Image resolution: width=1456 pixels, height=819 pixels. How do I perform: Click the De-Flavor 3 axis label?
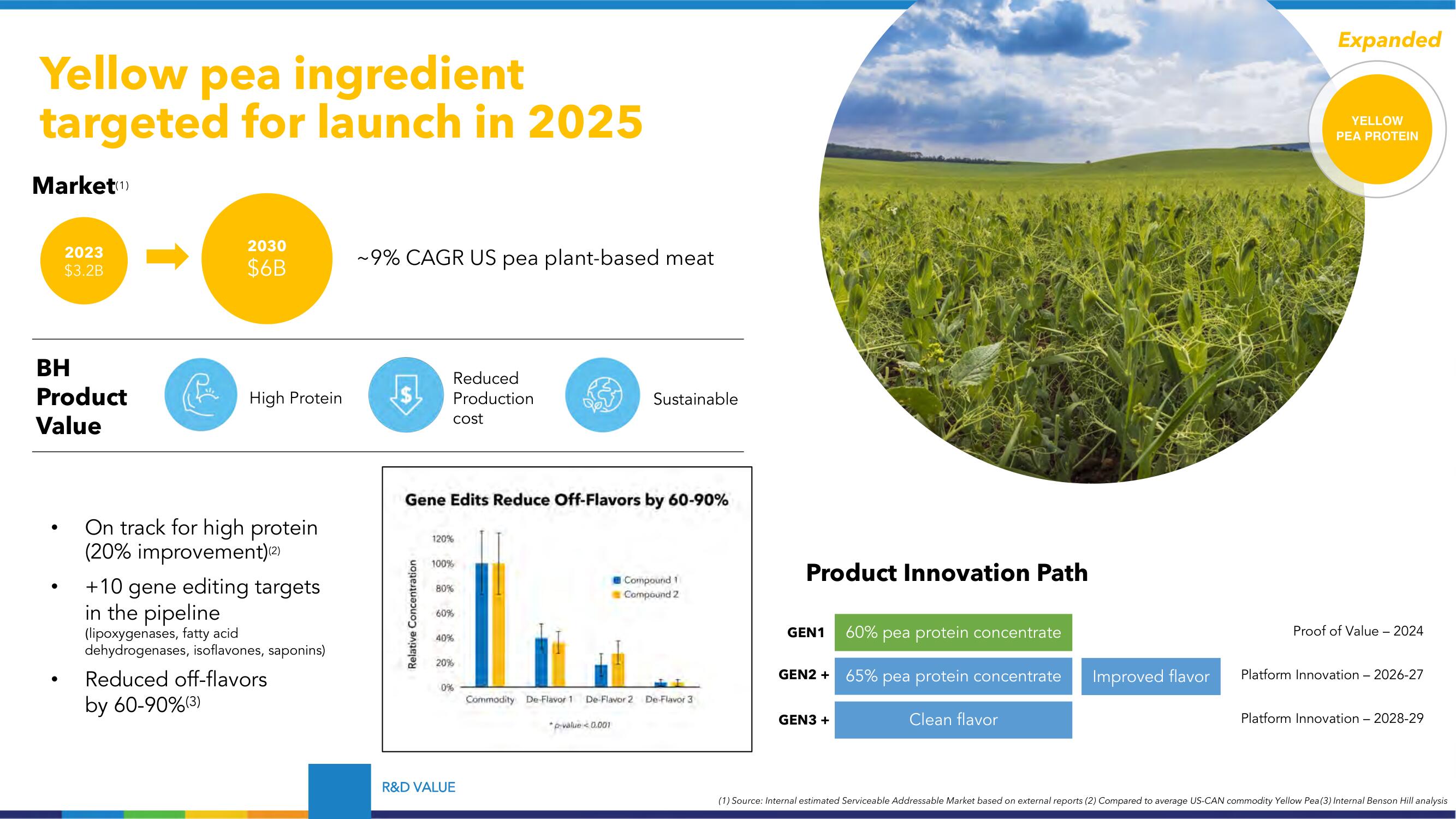(669, 699)
